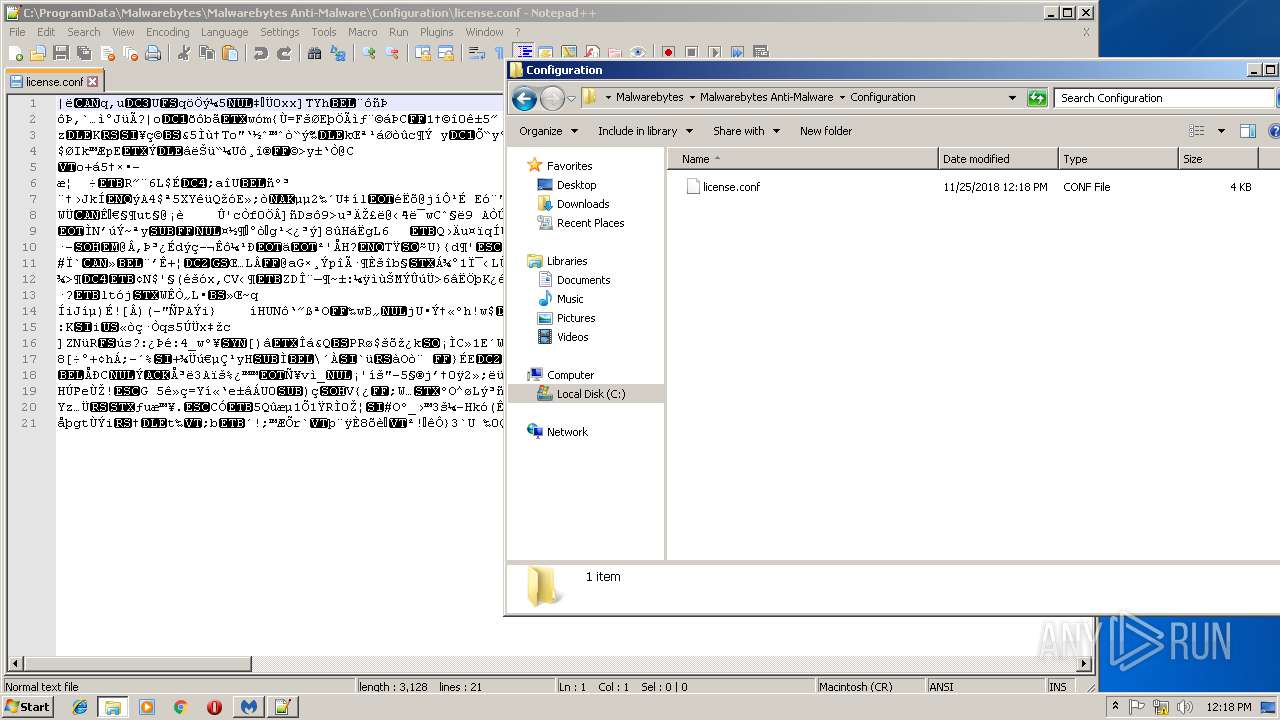
Task: Open the address bar history dropdown
Action: pos(1013,98)
